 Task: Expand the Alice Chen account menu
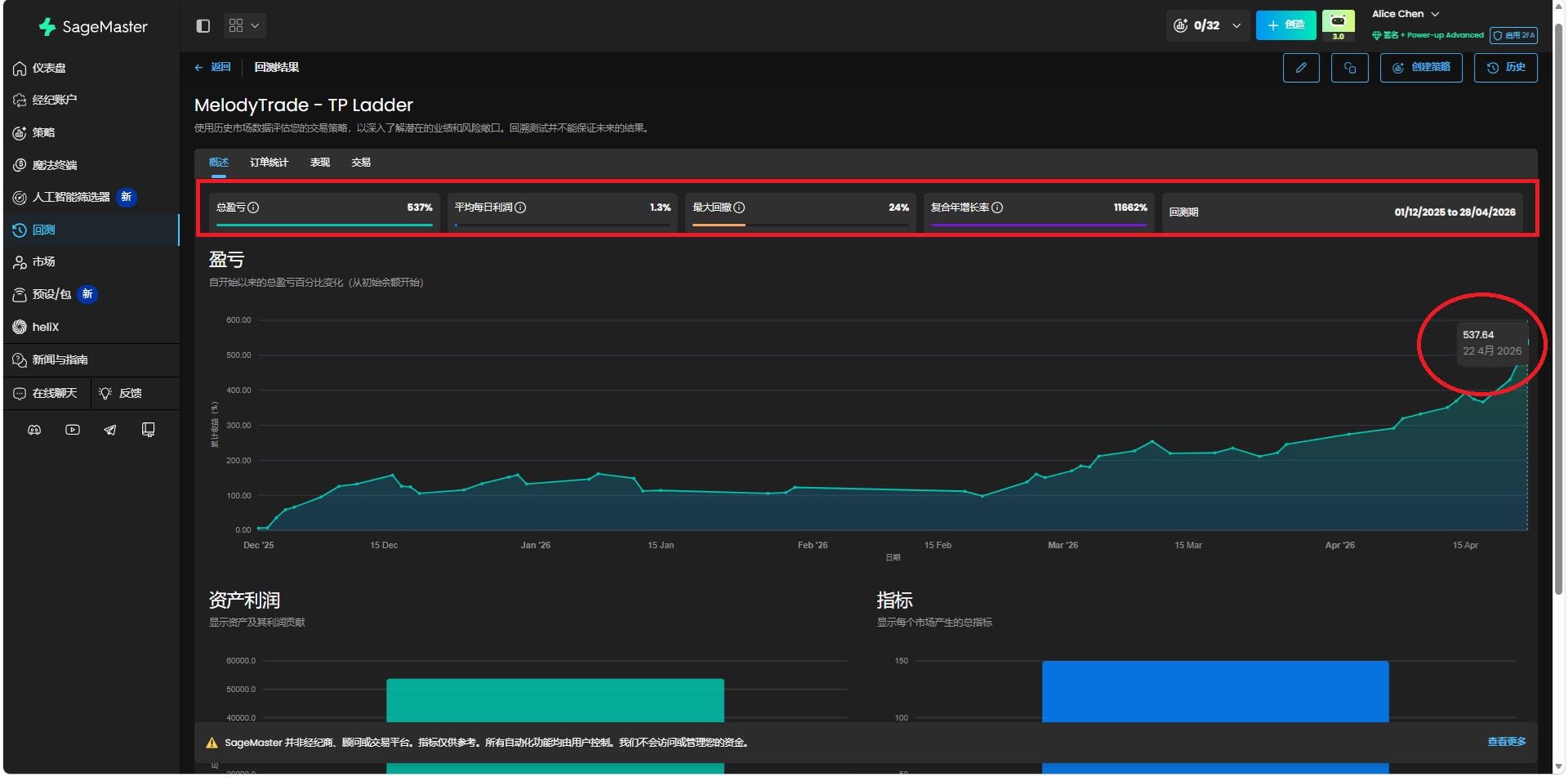(1405, 14)
